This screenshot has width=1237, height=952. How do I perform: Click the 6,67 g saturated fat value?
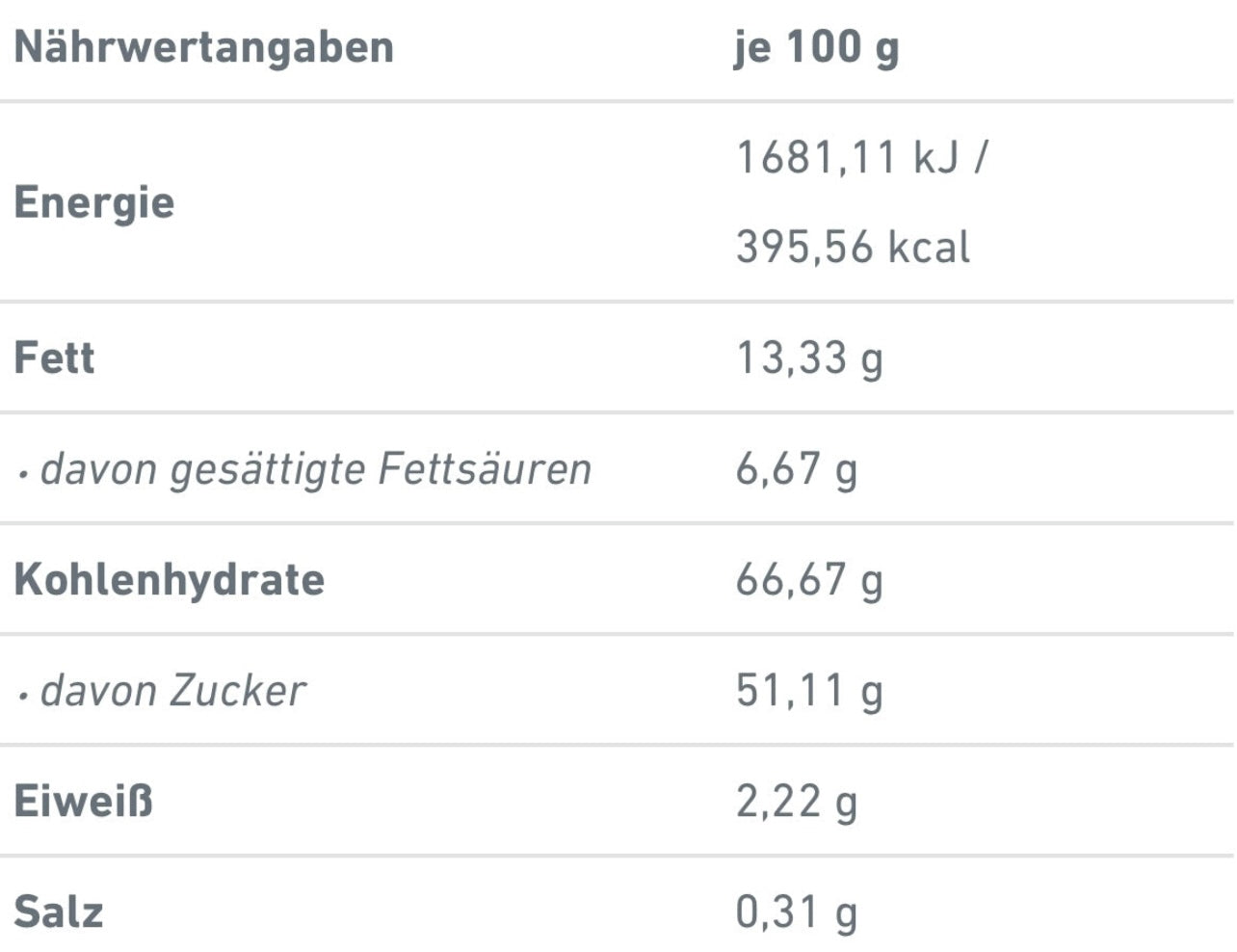coord(797,469)
